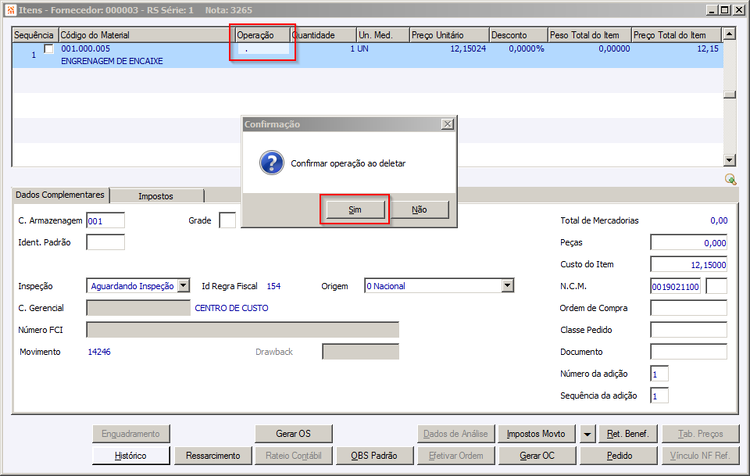Close the Confirmação dialog with X
This screenshot has width=750, height=476.
tap(447, 124)
